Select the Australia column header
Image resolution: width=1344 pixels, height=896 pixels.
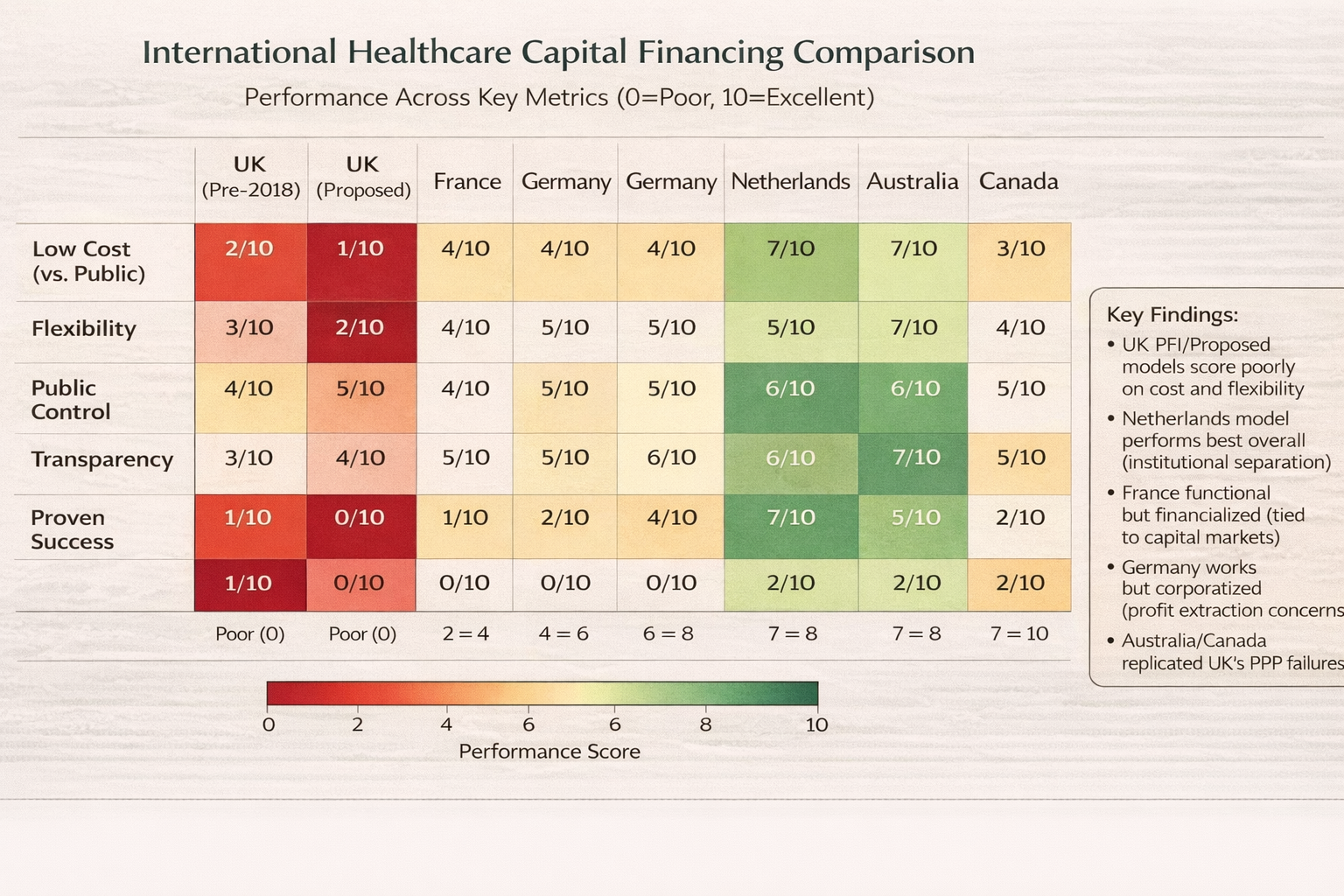point(913,181)
